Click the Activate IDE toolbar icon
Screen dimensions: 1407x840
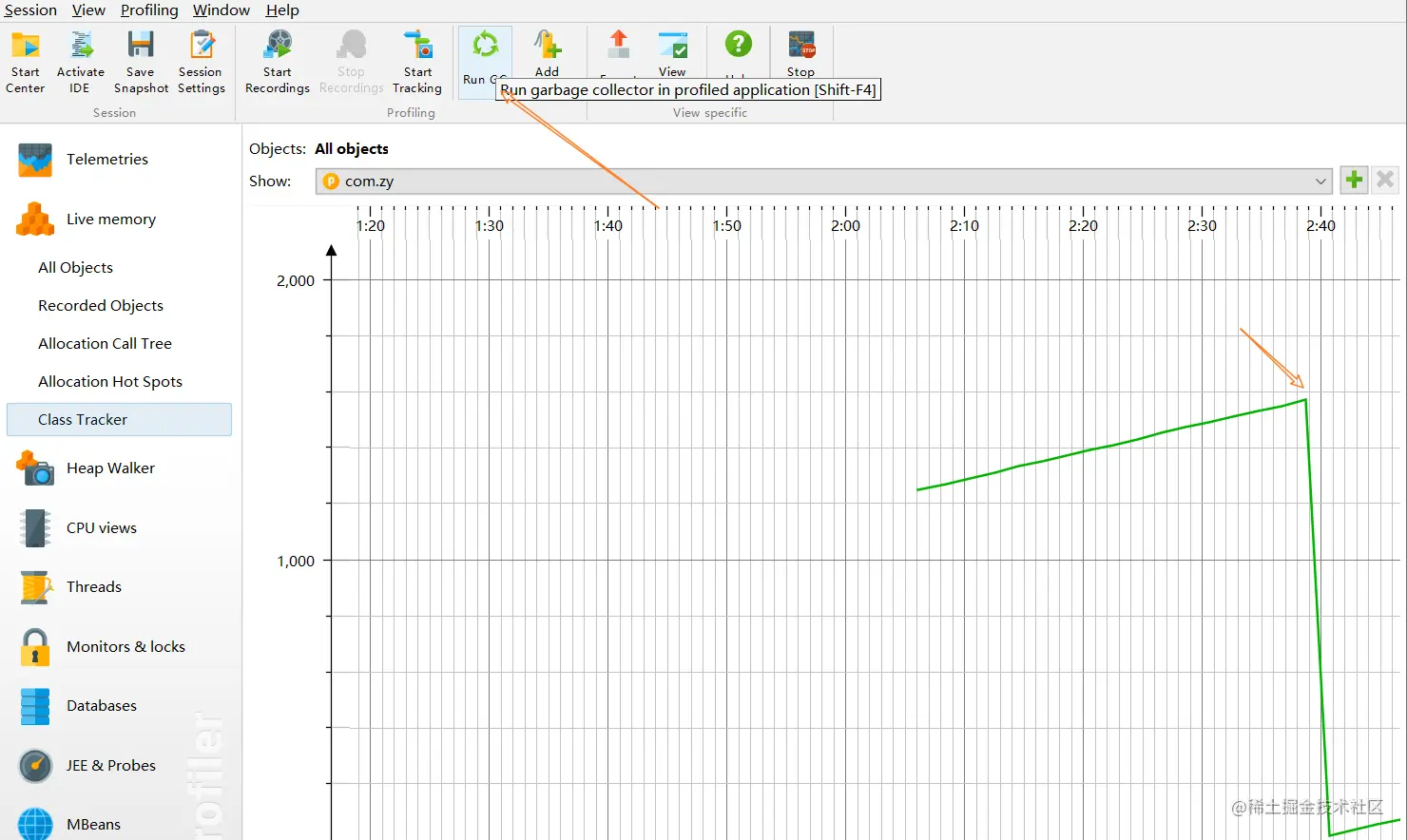81,63
